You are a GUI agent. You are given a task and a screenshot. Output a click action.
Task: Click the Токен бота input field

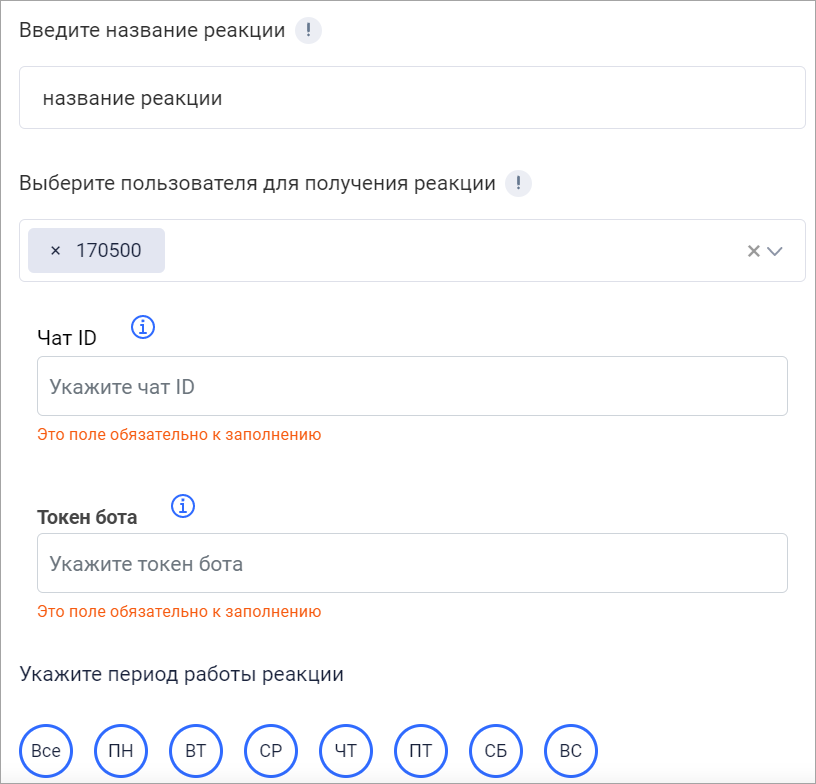coord(412,563)
